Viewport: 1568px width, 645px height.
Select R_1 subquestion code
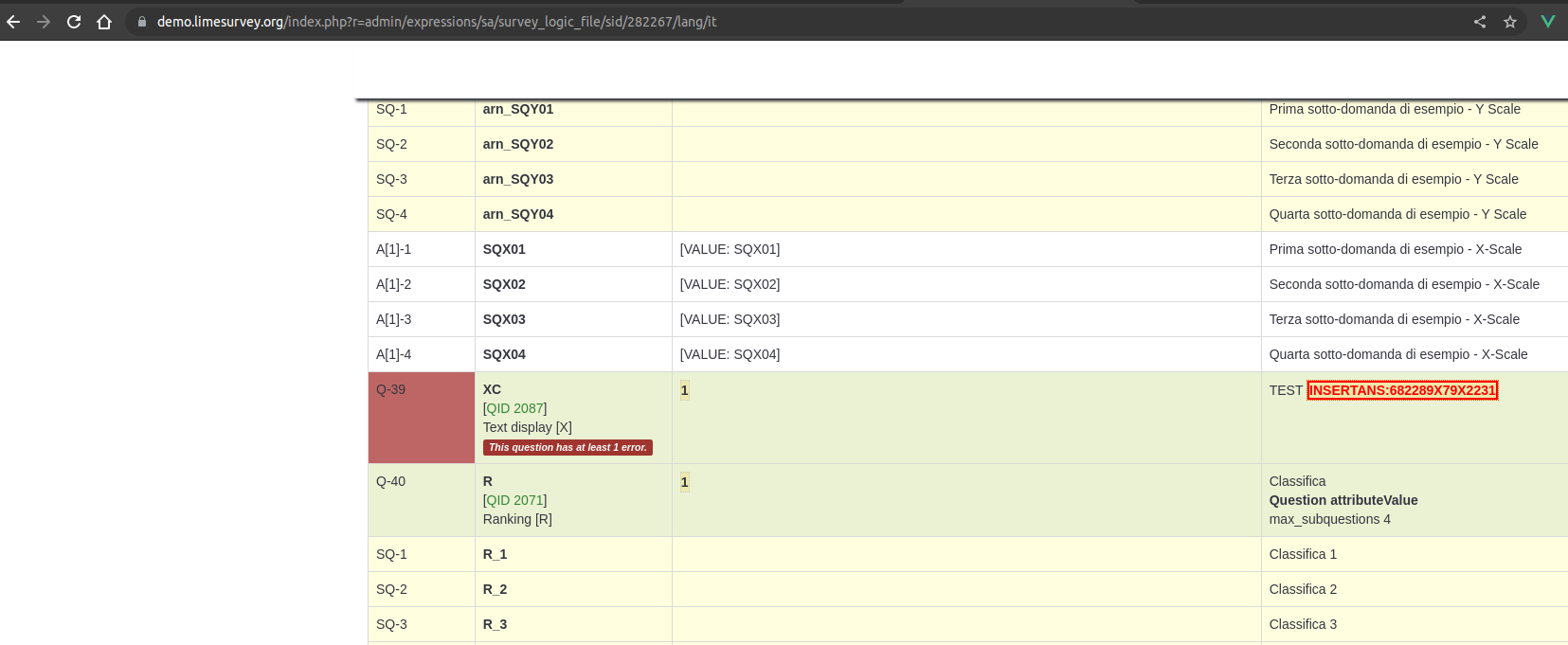pos(495,554)
